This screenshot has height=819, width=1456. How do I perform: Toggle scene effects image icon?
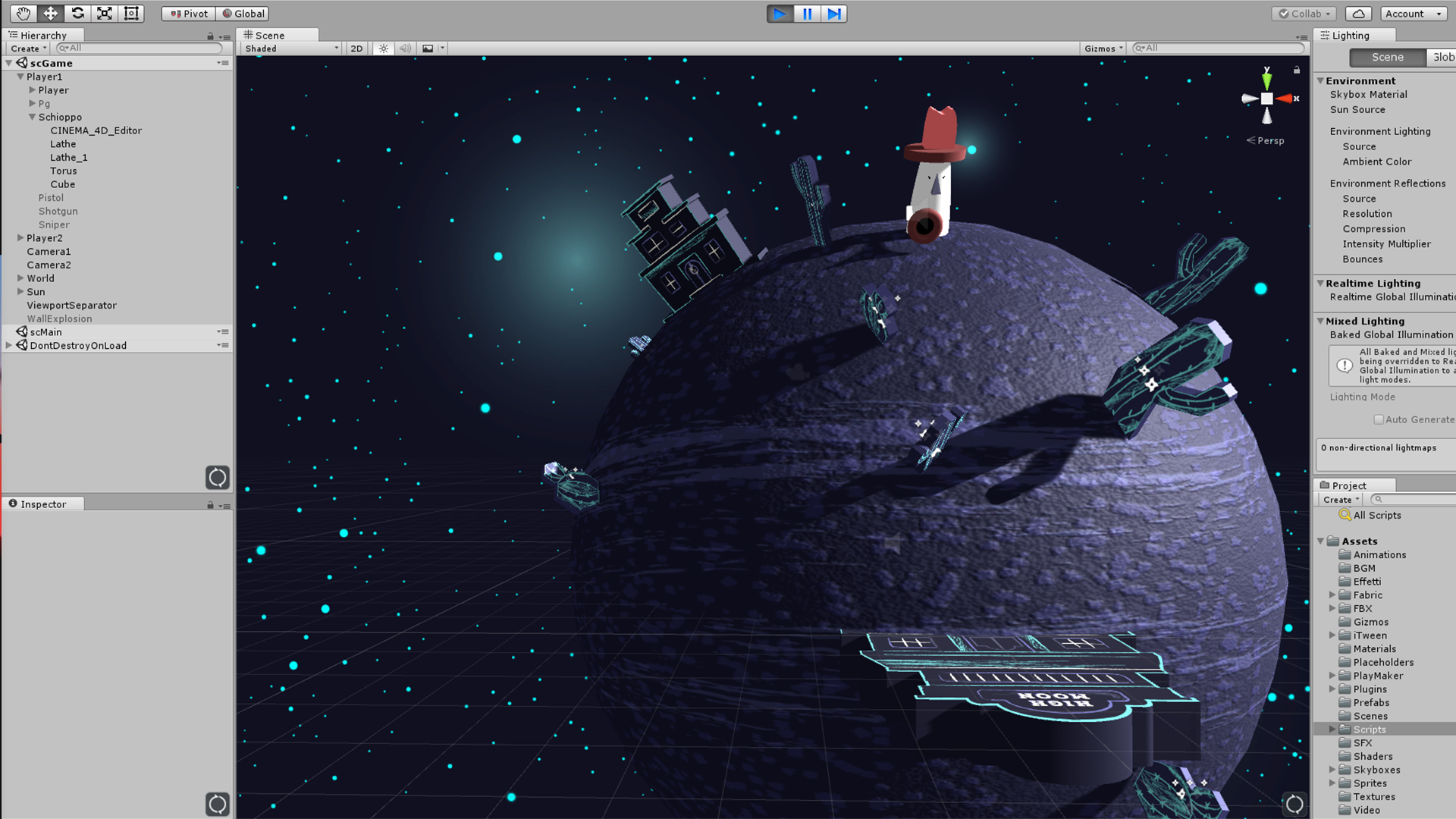(428, 49)
